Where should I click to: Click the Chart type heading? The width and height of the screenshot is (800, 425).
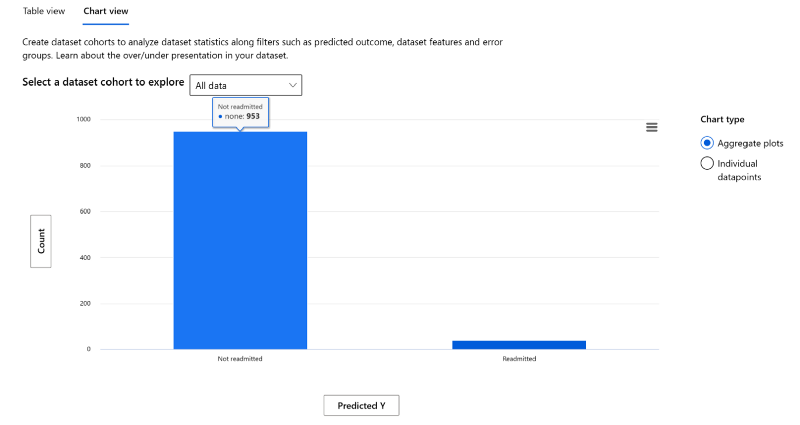[x=722, y=119]
